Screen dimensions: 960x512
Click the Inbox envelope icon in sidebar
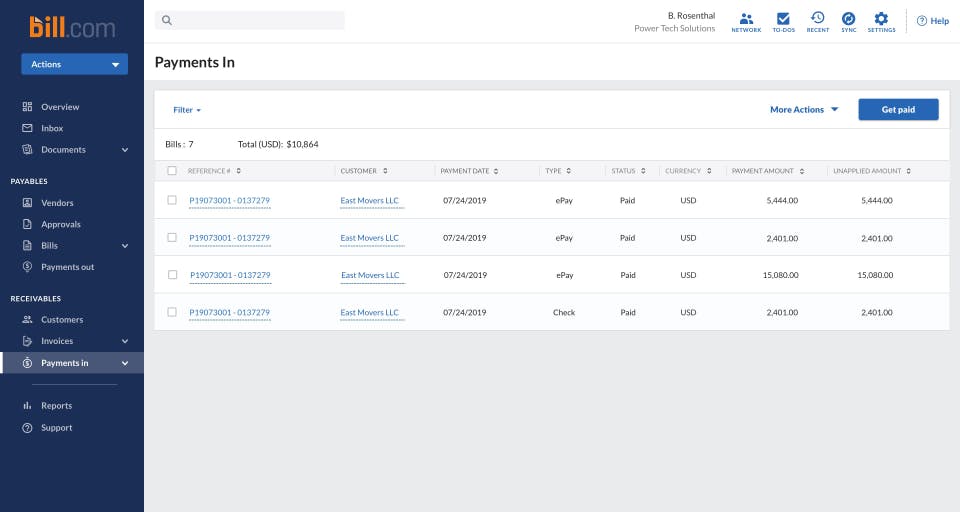click(28, 128)
